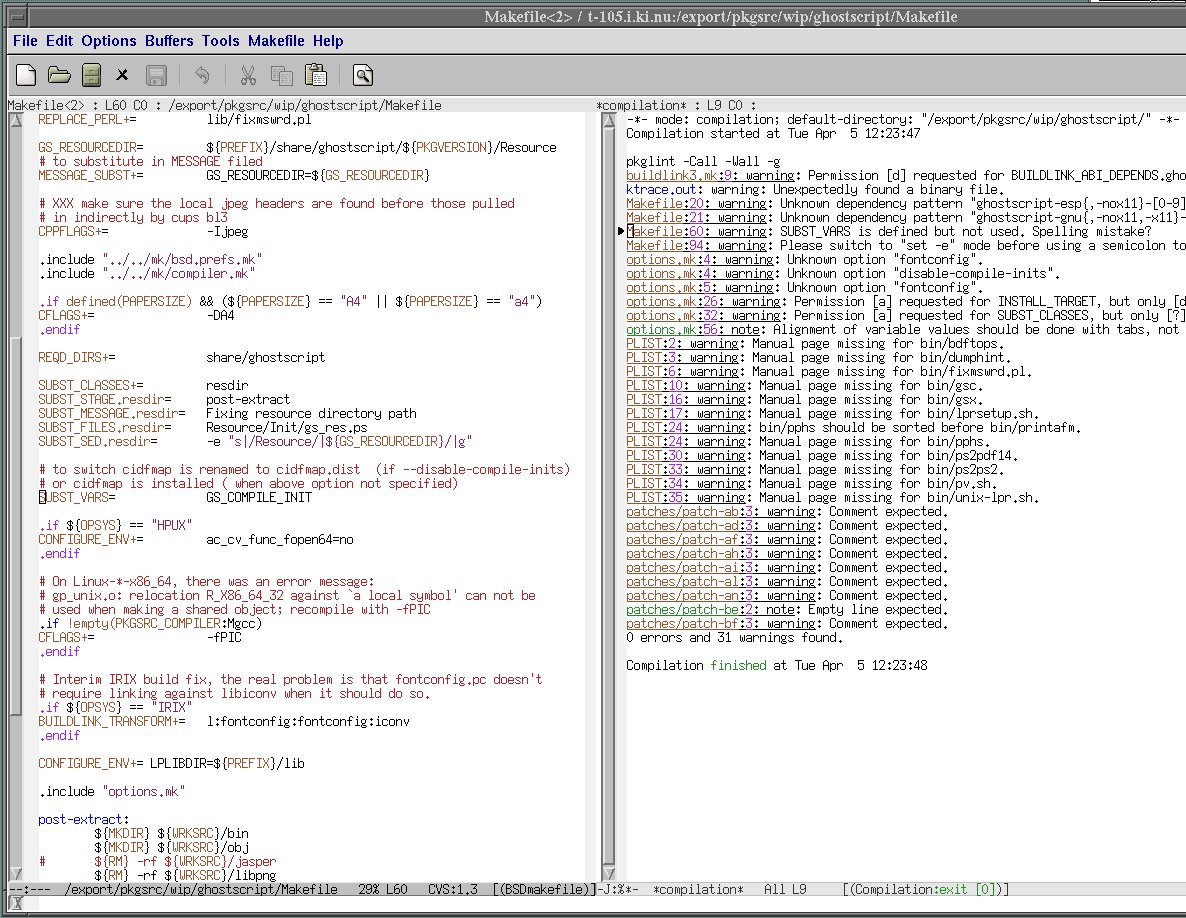Image resolution: width=1186 pixels, height=918 pixels.
Task: Click the post-extract: target line
Action: pyautogui.click(x=84, y=820)
